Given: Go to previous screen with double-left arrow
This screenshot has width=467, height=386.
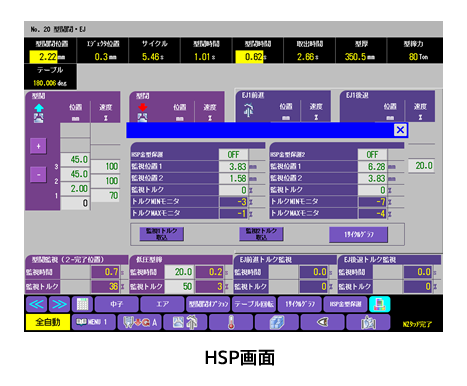Looking at the screenshot, I should tap(37, 304).
